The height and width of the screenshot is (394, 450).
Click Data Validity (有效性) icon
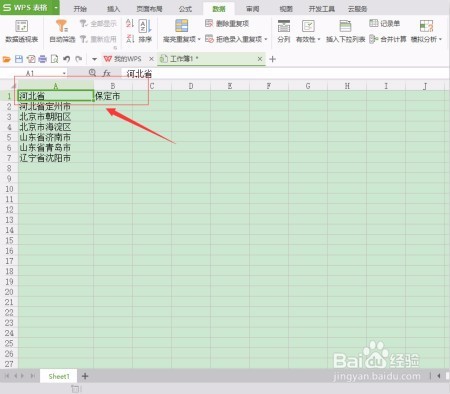click(308, 26)
